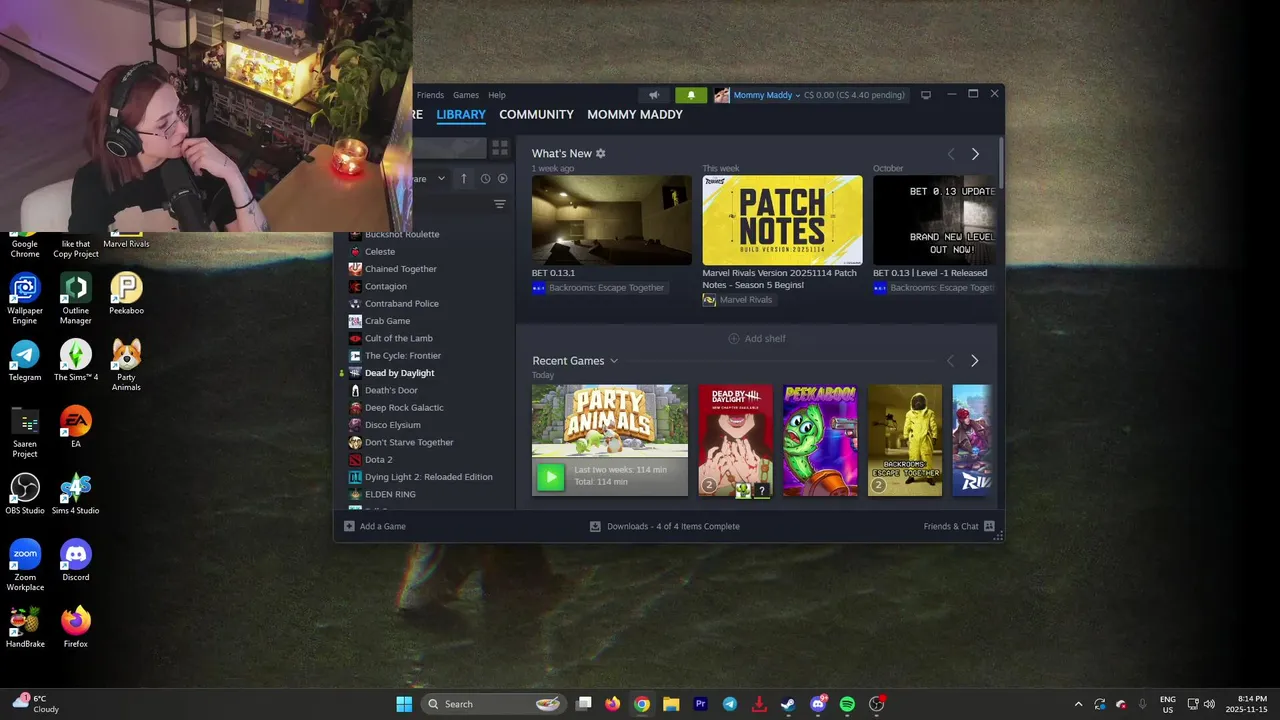Screen dimensions: 1280x720
Task: Select Dead by Daylight in library list
Action: [x=400, y=373]
